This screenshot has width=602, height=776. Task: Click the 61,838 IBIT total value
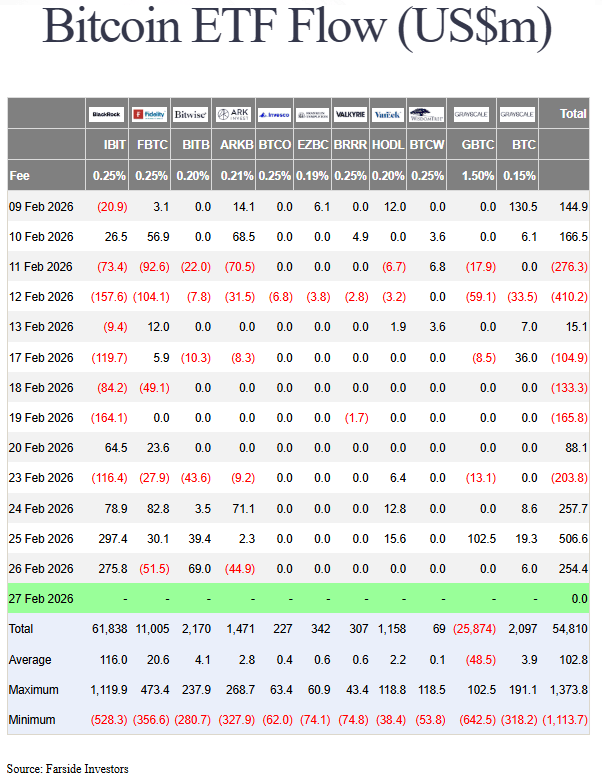(x=109, y=629)
